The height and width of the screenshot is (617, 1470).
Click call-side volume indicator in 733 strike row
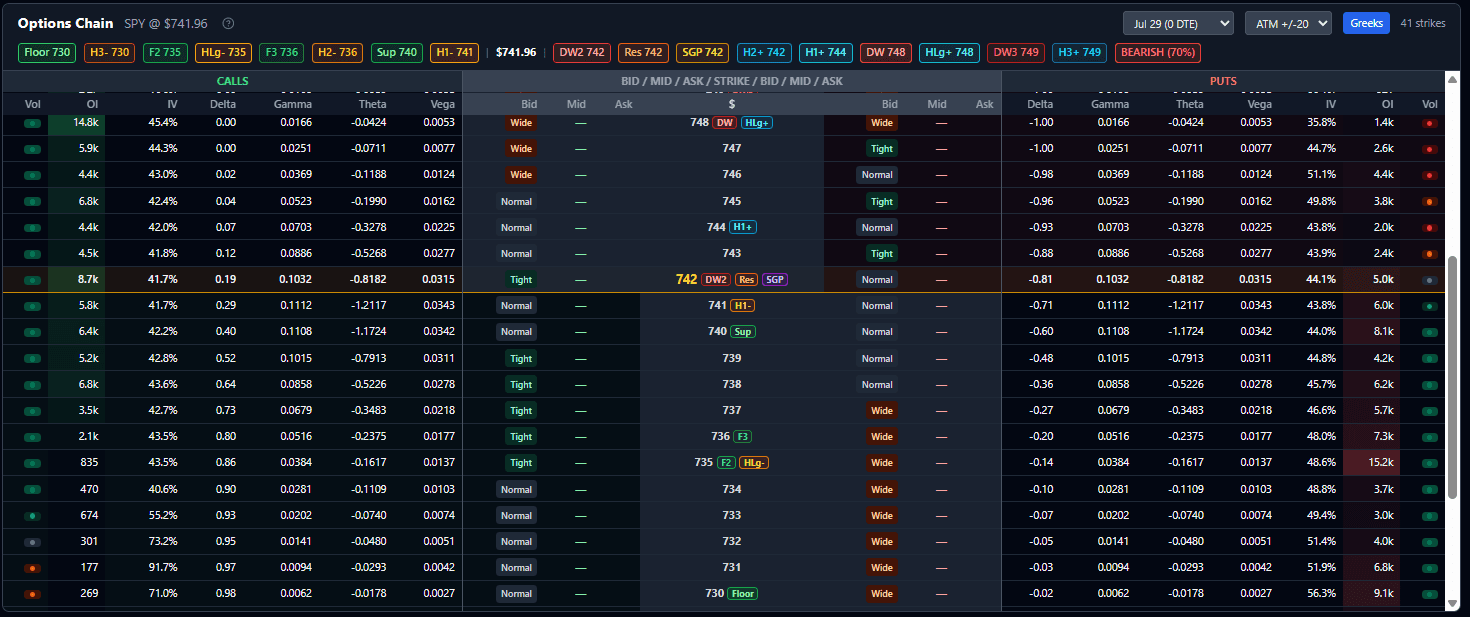tap(33, 515)
